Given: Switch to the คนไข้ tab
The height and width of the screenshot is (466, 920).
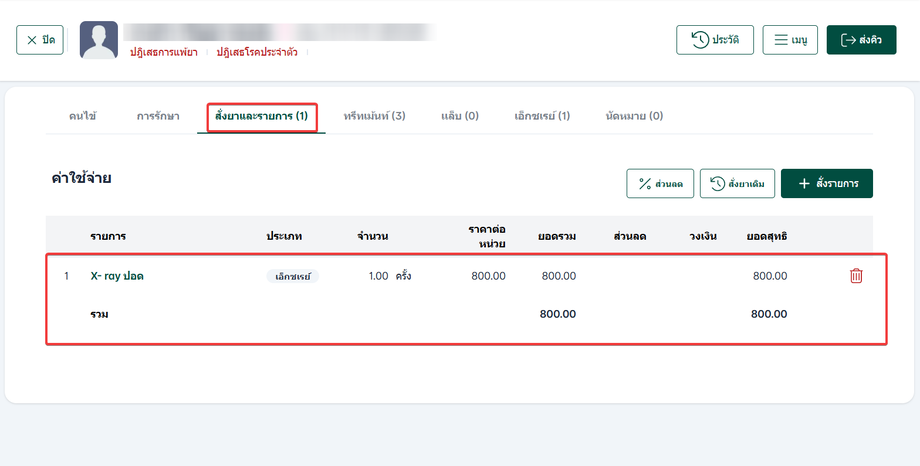Looking at the screenshot, I should [x=82, y=116].
